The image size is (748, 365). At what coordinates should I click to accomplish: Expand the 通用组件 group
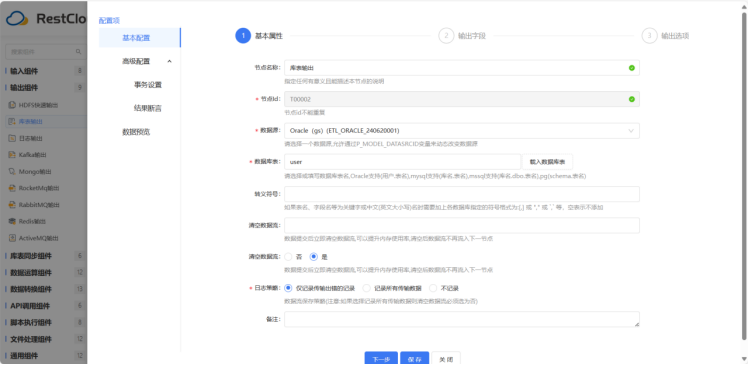[44, 355]
